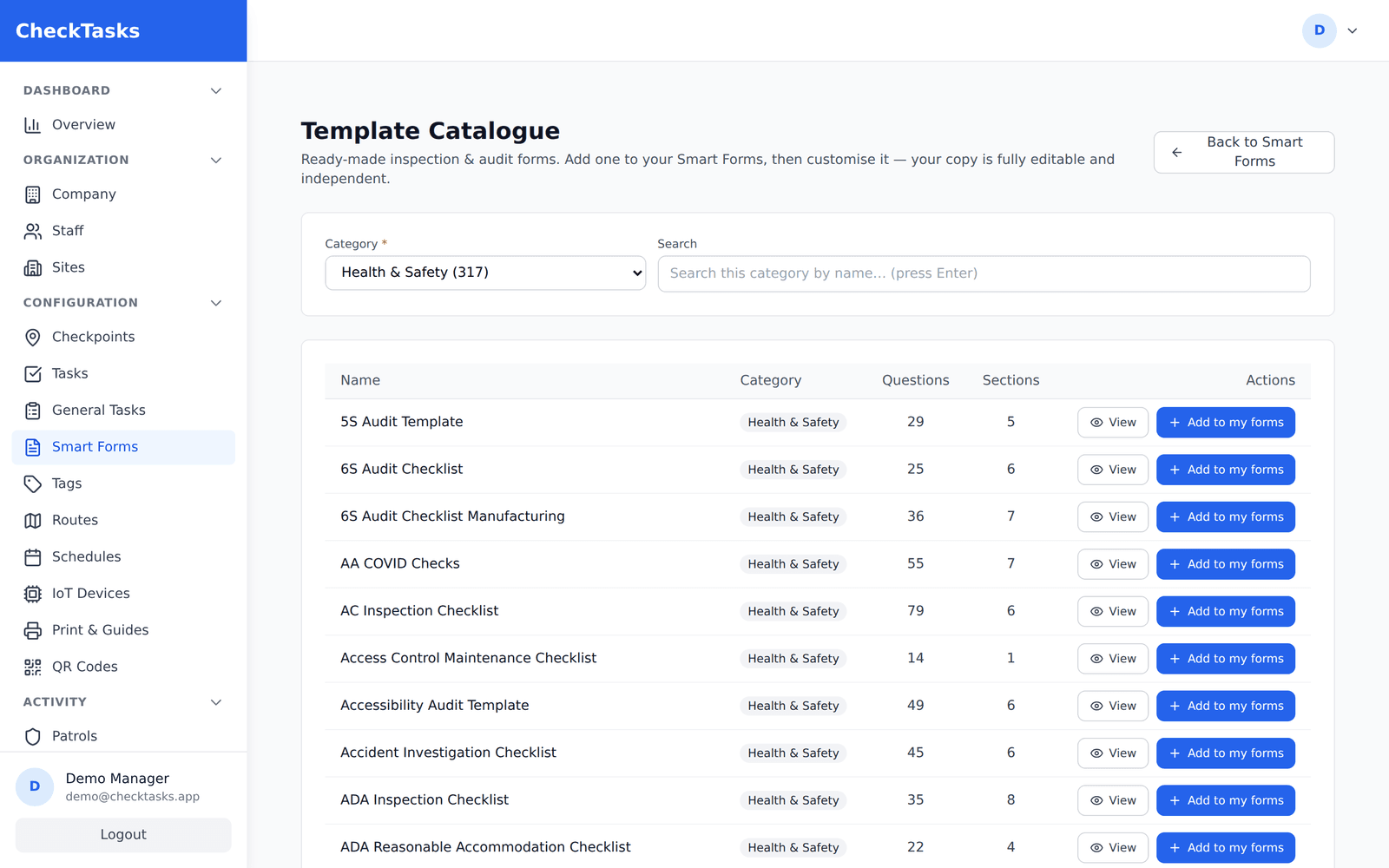Click the Sites building icon
Screen dimensions: 1389x868
coord(33,267)
